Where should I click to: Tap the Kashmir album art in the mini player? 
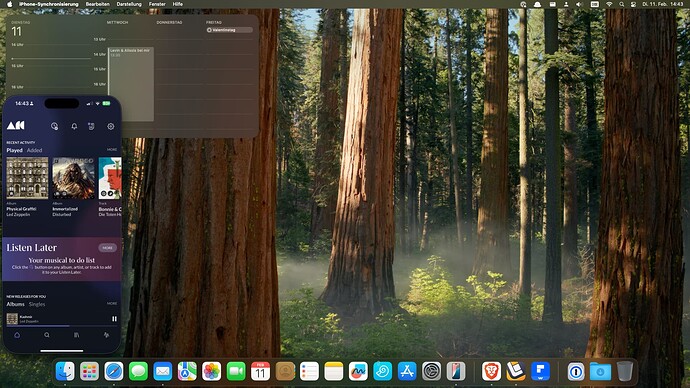coord(12,318)
